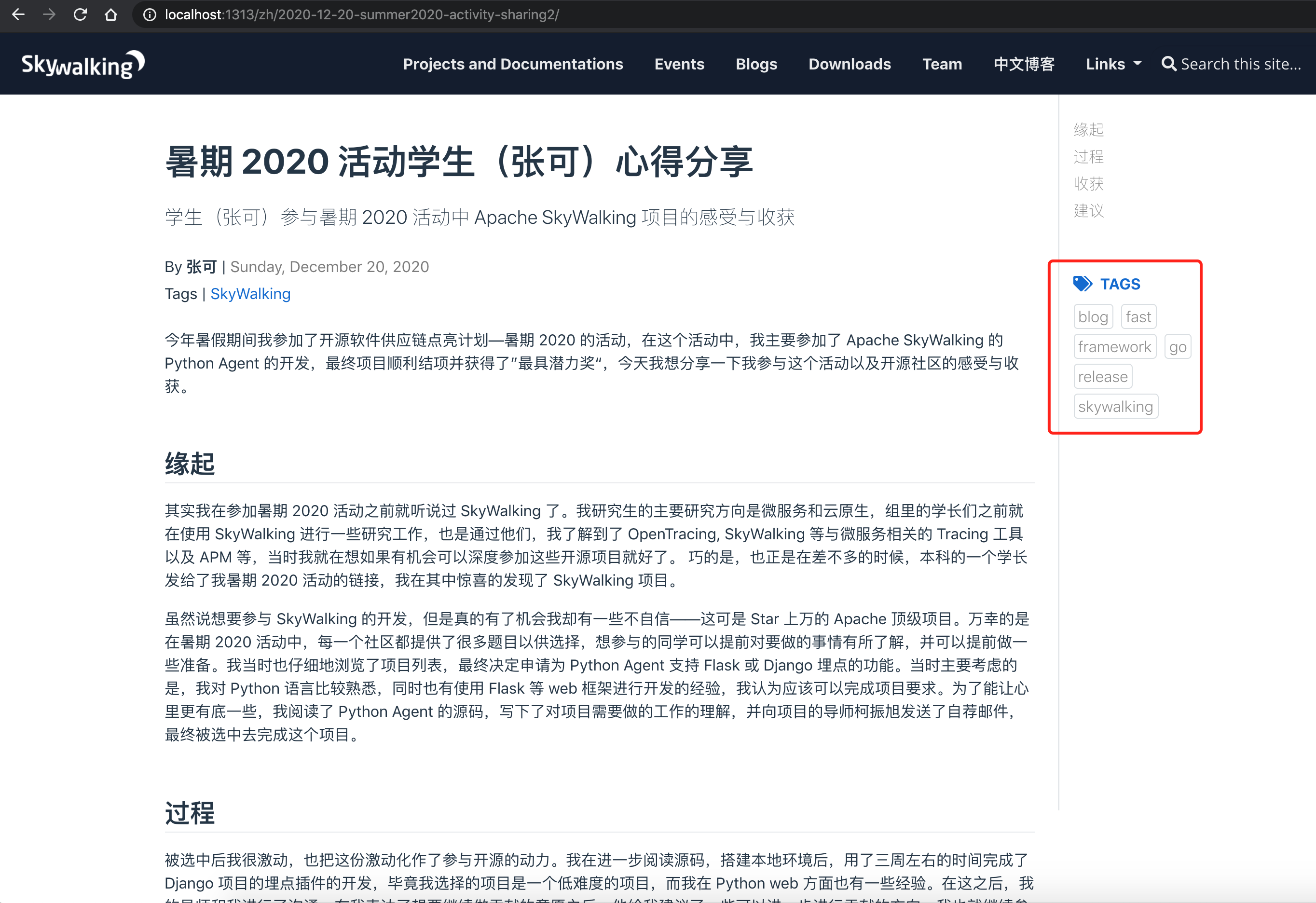The image size is (1316, 903).
Task: Click the search magnifier icon
Action: pyautogui.click(x=1168, y=64)
